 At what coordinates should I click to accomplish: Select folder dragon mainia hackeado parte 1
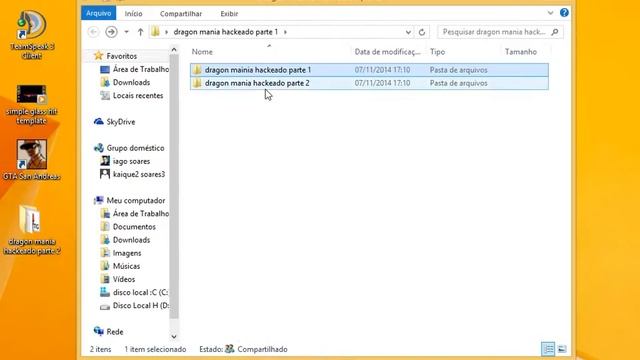pos(369,70)
